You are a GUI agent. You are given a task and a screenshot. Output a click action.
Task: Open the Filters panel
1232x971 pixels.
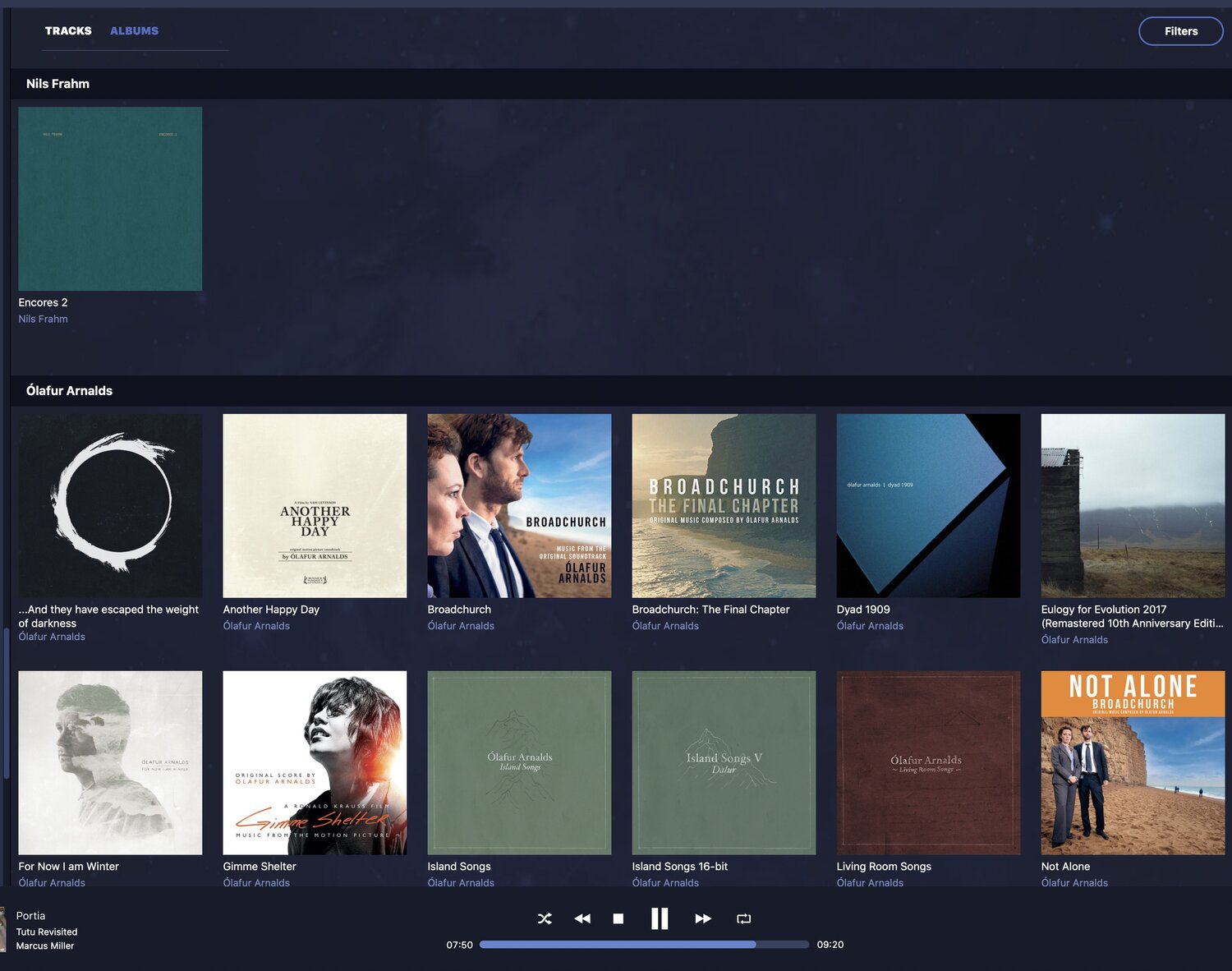(x=1181, y=31)
